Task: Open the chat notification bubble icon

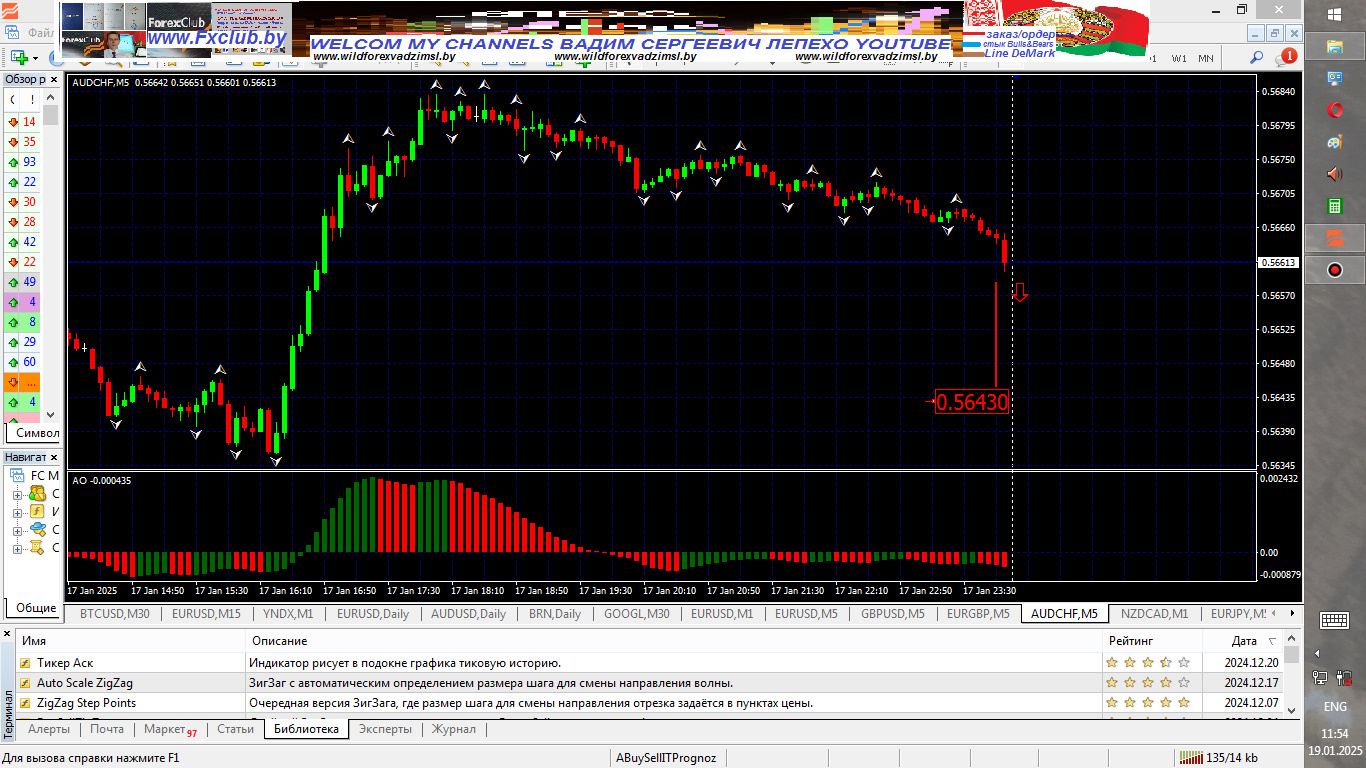Action: click(x=1284, y=58)
